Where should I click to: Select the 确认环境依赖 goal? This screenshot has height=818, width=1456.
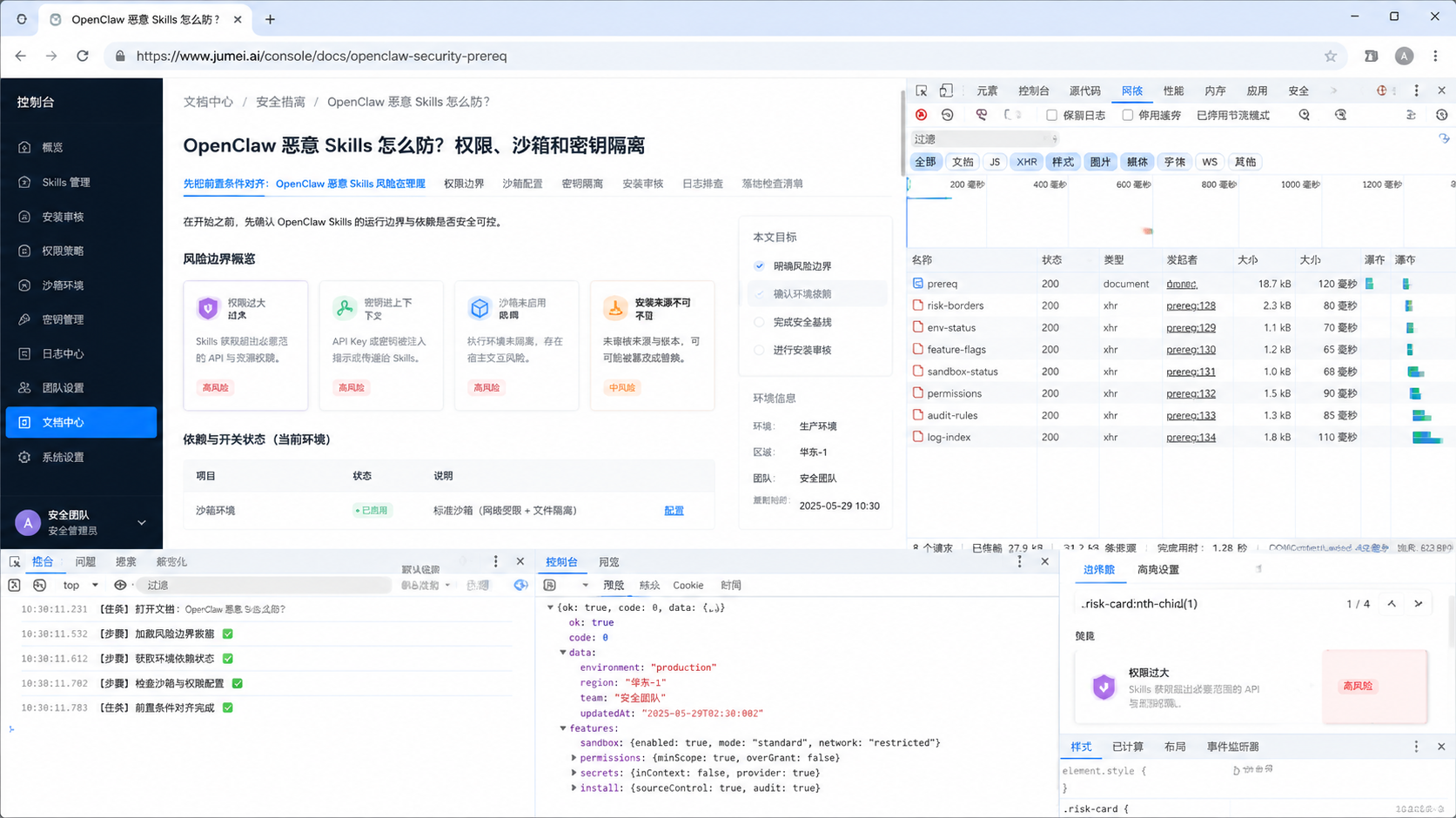pyautogui.click(x=815, y=294)
